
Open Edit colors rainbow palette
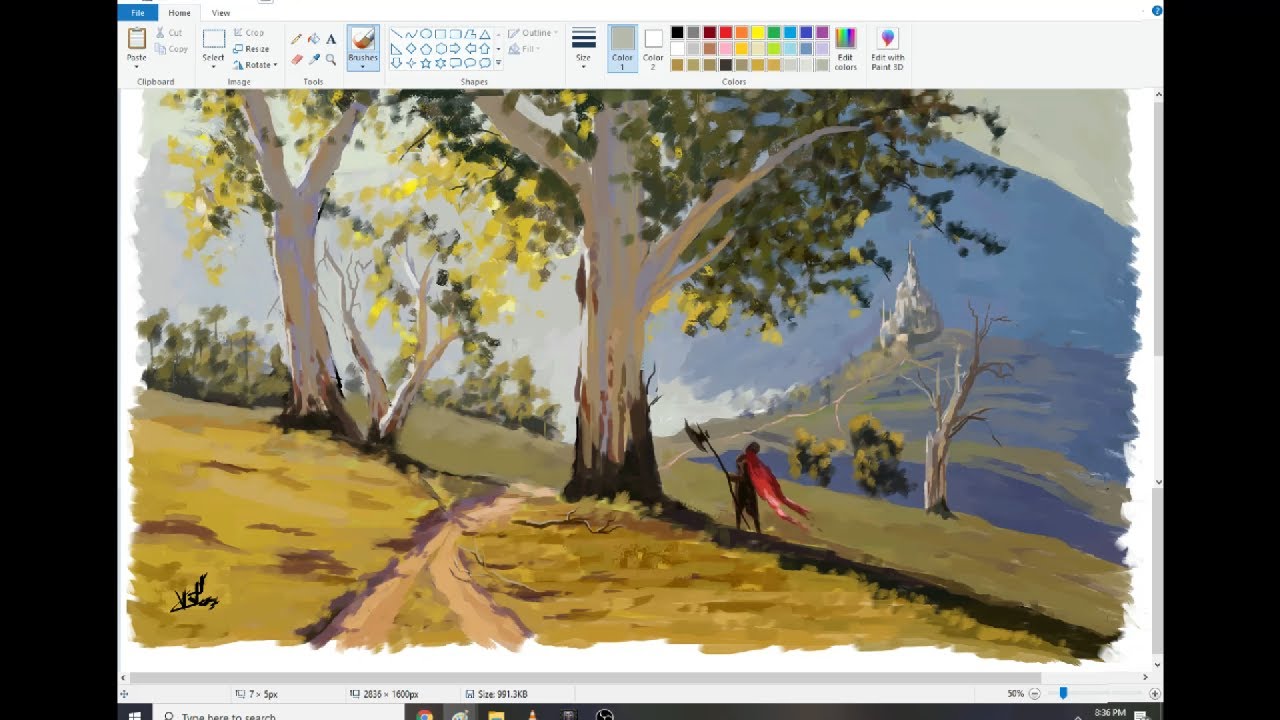pyautogui.click(x=846, y=39)
